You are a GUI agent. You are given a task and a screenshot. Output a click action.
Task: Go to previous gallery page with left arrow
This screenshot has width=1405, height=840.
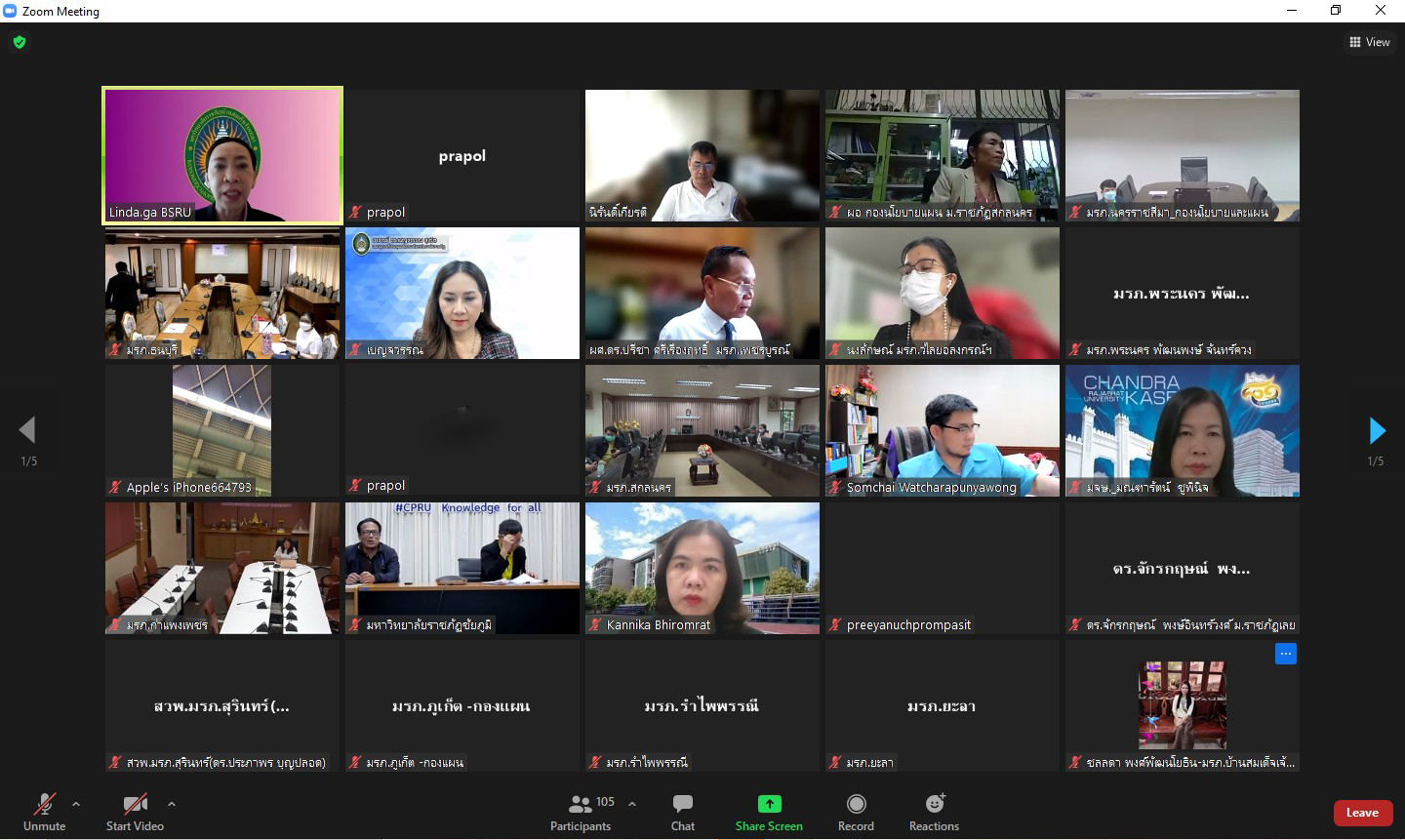click(x=27, y=430)
